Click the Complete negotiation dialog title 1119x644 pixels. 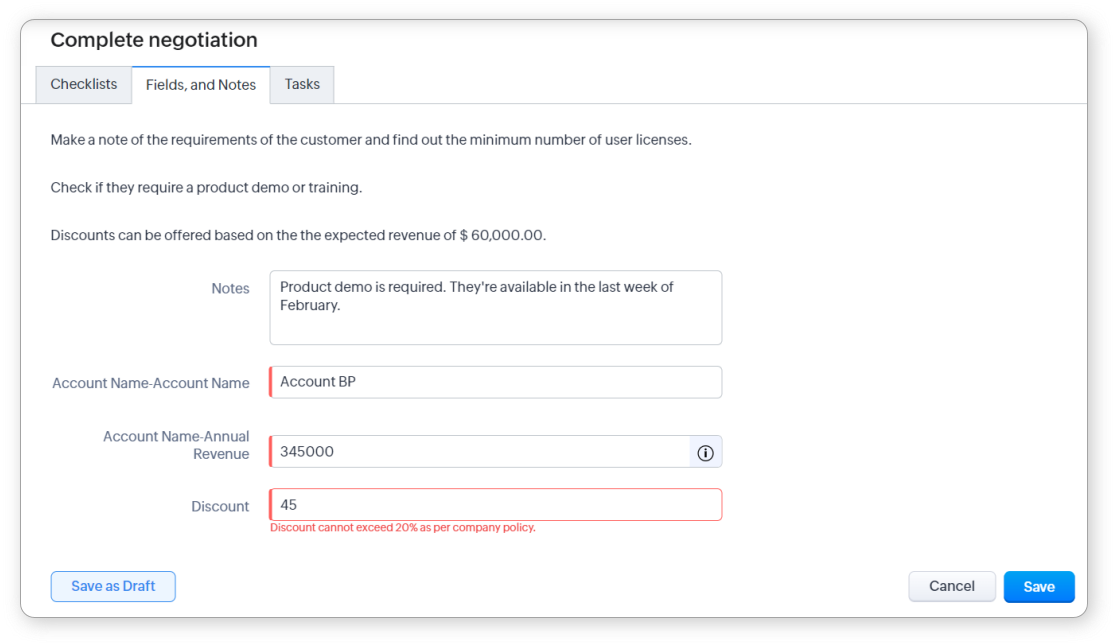[x=154, y=40]
